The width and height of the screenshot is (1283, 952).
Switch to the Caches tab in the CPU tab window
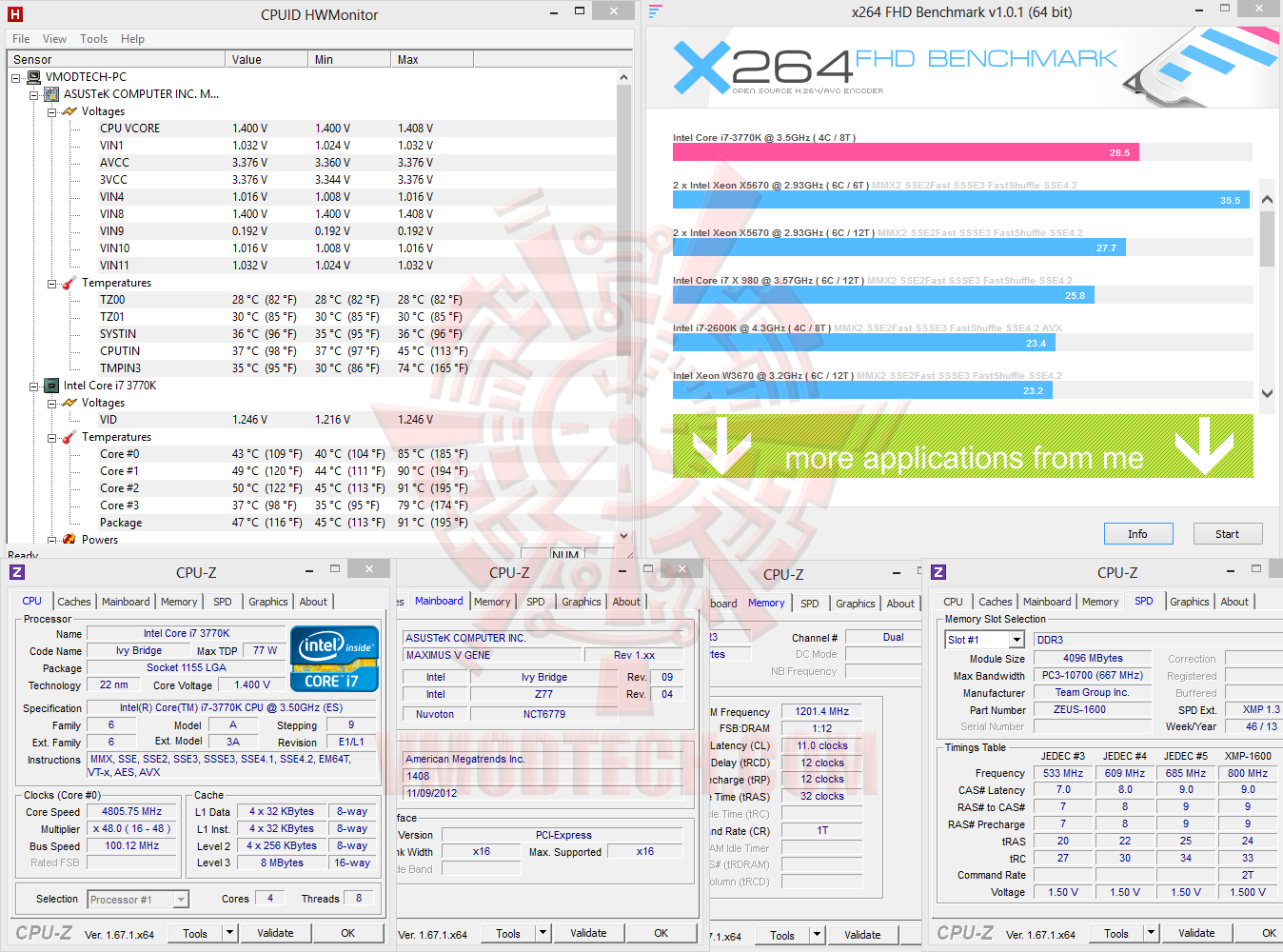(x=74, y=602)
